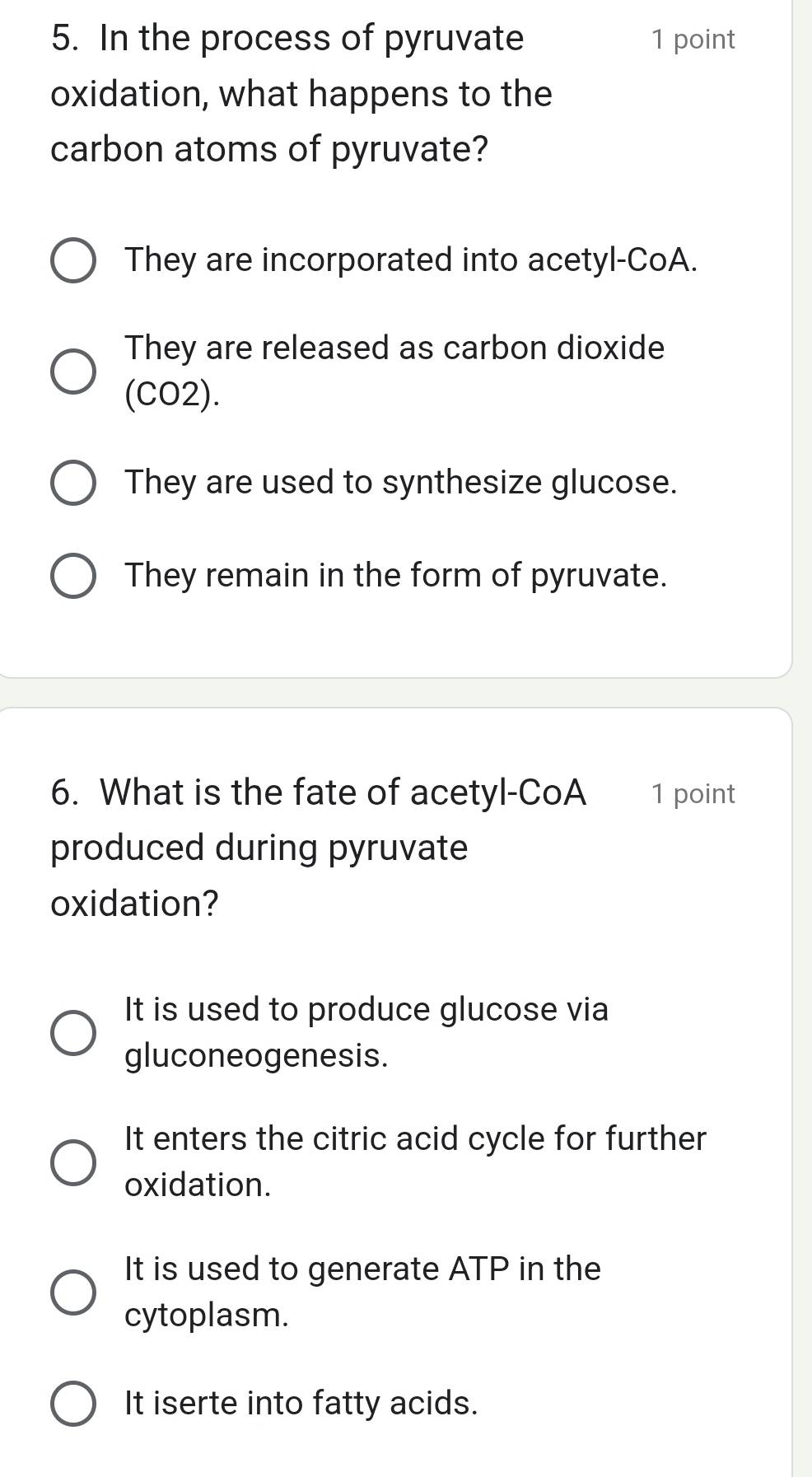The width and height of the screenshot is (812, 1477).
Task: Select 'They are incorporated into acetyl-CoA' option
Action: tap(73, 261)
